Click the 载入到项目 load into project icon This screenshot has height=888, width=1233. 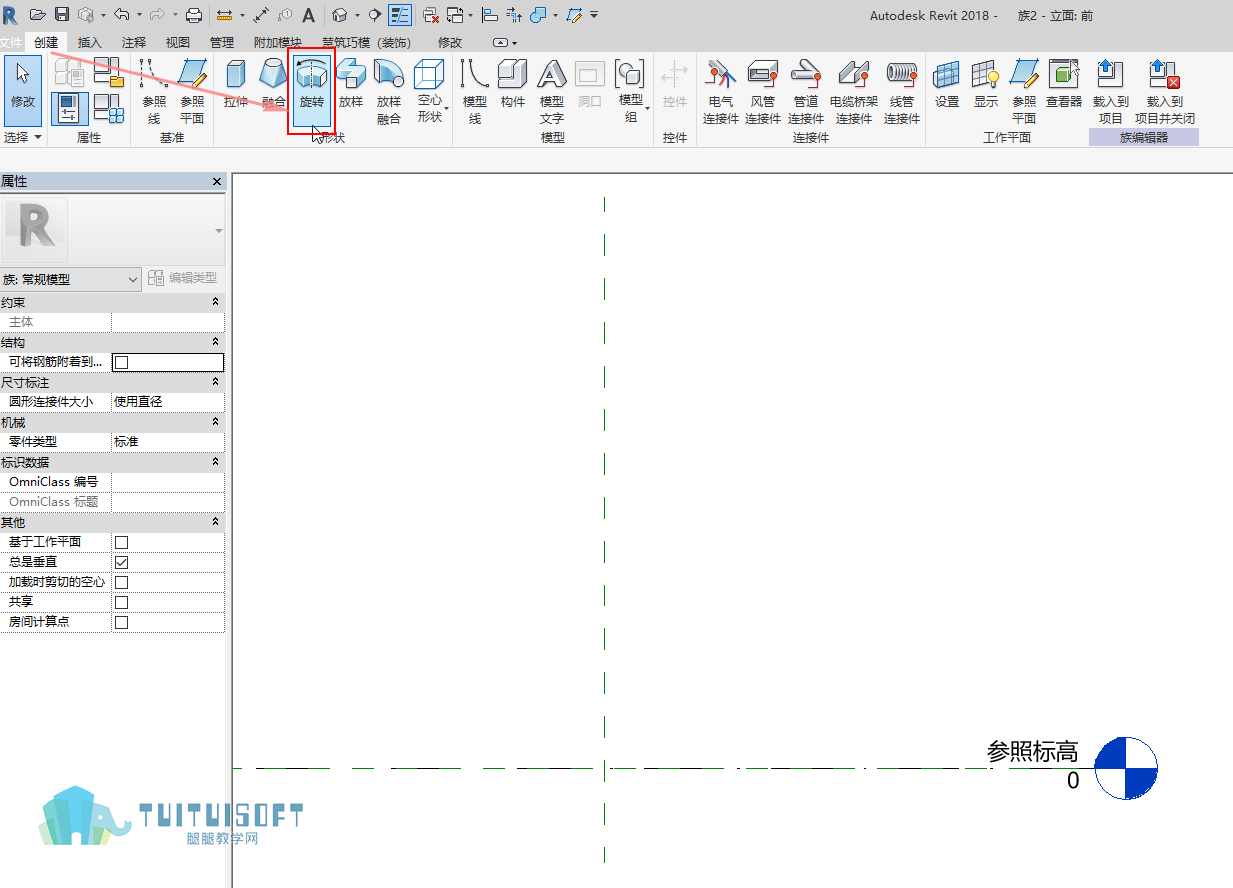pos(1110,90)
